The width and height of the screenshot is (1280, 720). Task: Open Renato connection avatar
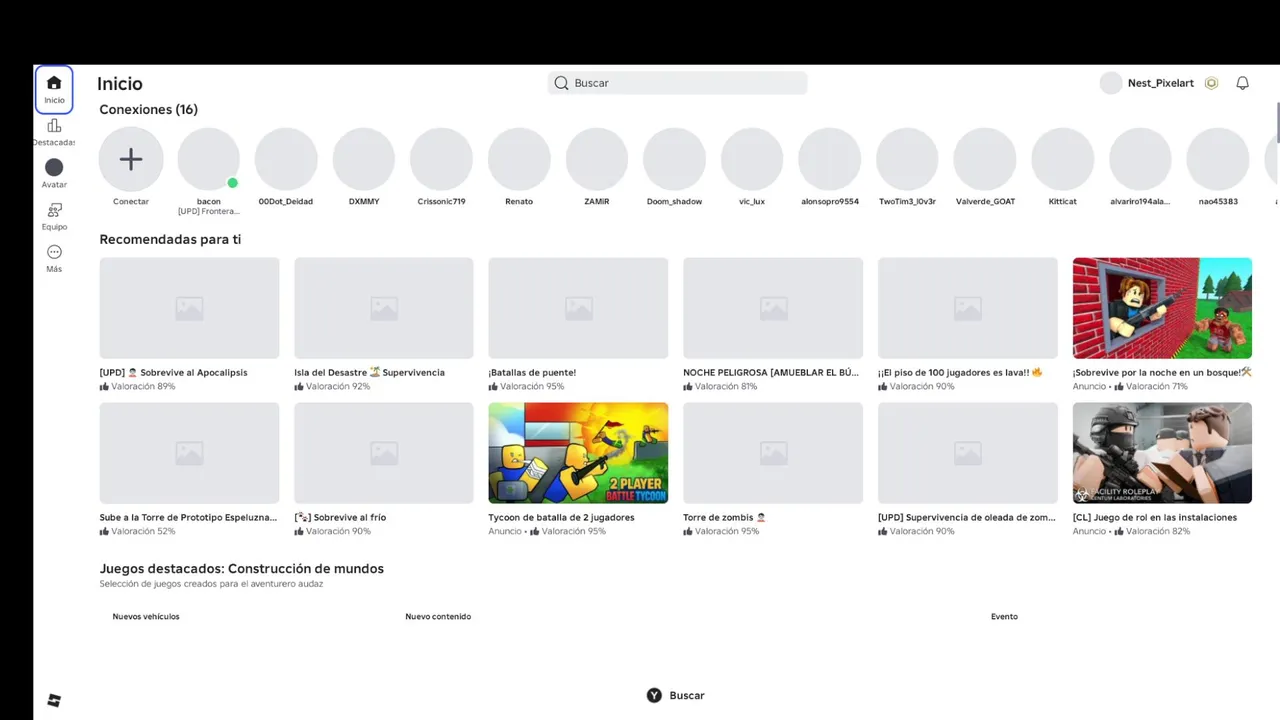coord(519,159)
